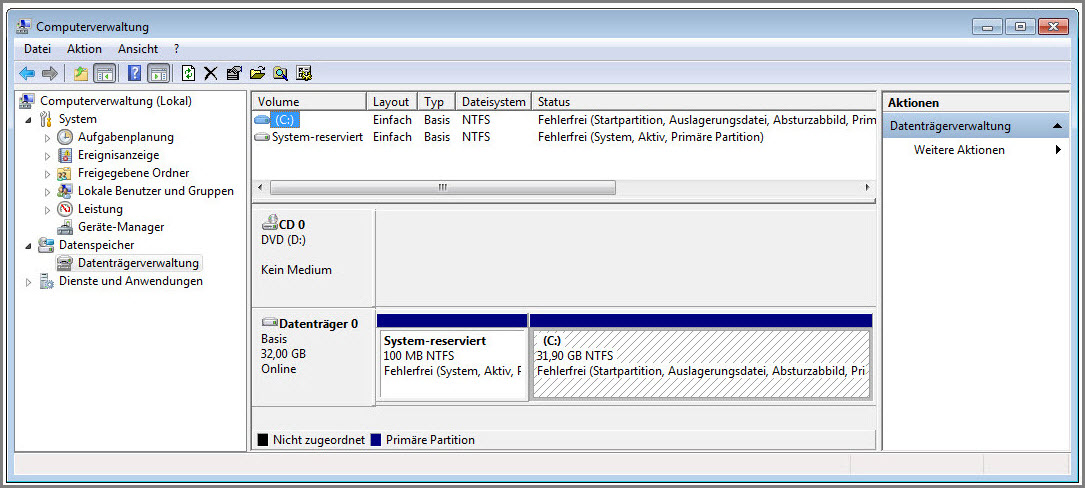This screenshot has height=488, width=1085.
Task: Click the black X delete icon
Action: click(x=210, y=73)
